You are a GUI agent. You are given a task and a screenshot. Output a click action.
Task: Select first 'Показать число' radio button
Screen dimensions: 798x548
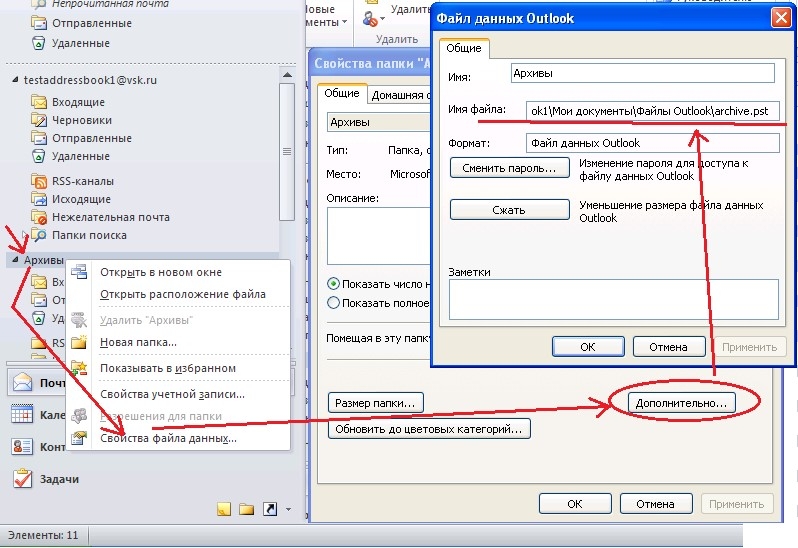point(334,283)
